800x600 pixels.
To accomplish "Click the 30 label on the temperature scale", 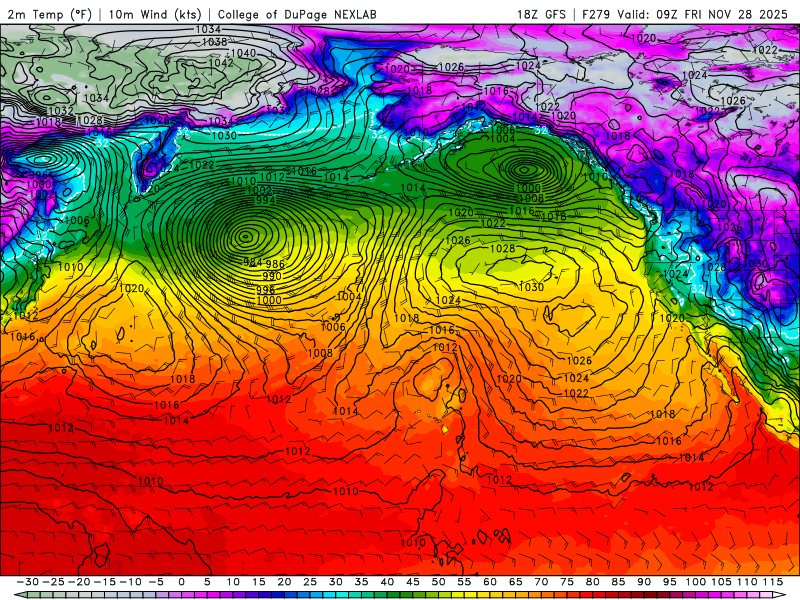I will (336, 582).
